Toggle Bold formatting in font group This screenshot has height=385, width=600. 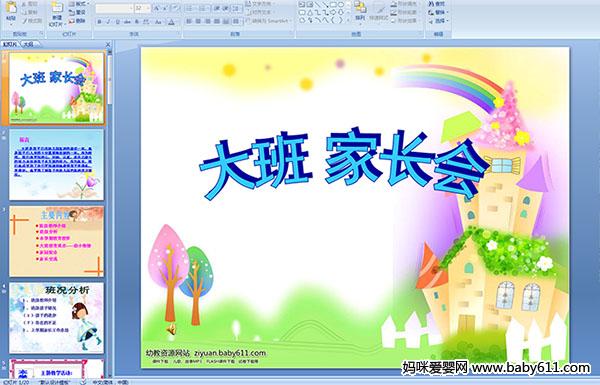coord(100,22)
